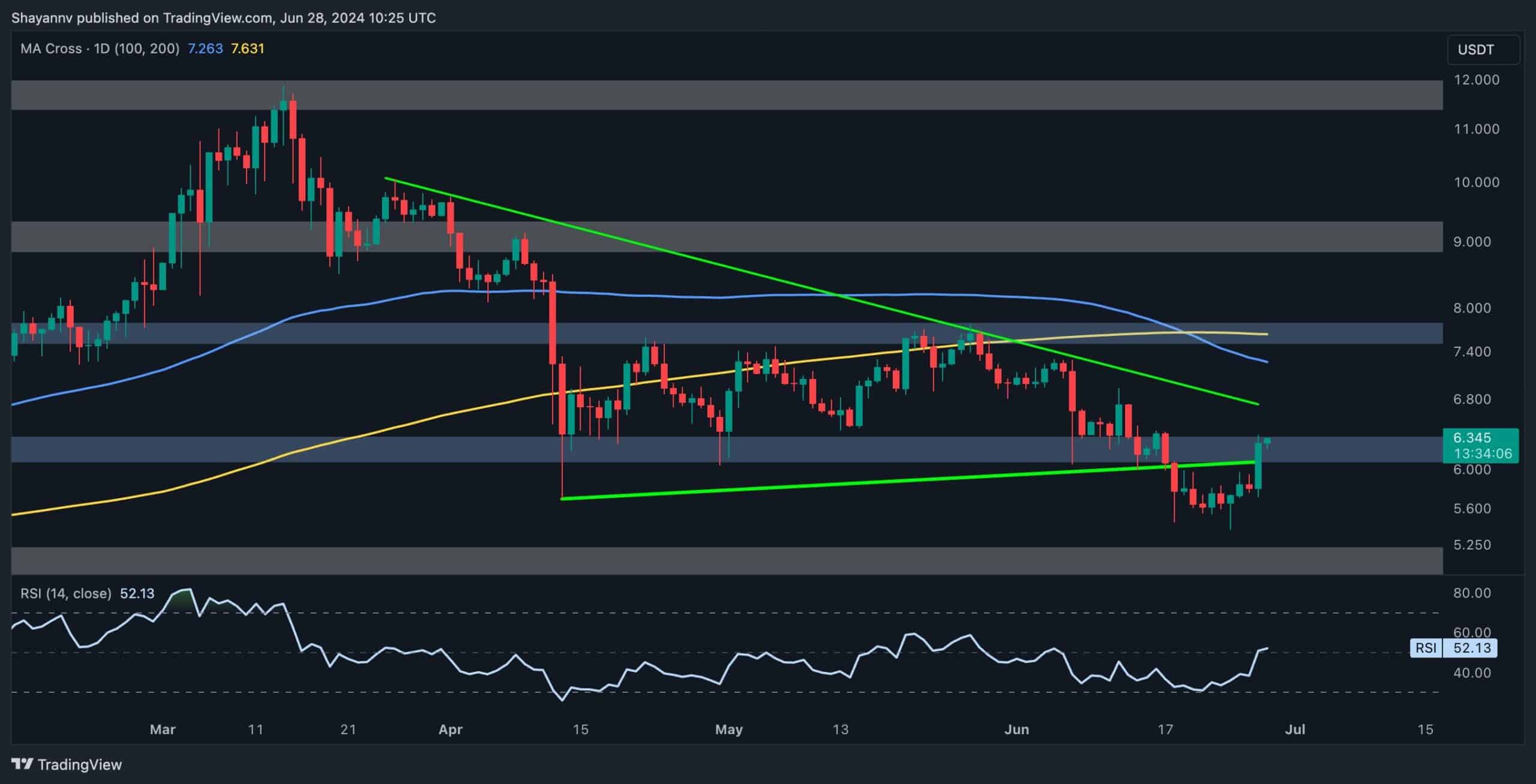Click the 80.00 RSI scale label

pyautogui.click(x=1472, y=593)
